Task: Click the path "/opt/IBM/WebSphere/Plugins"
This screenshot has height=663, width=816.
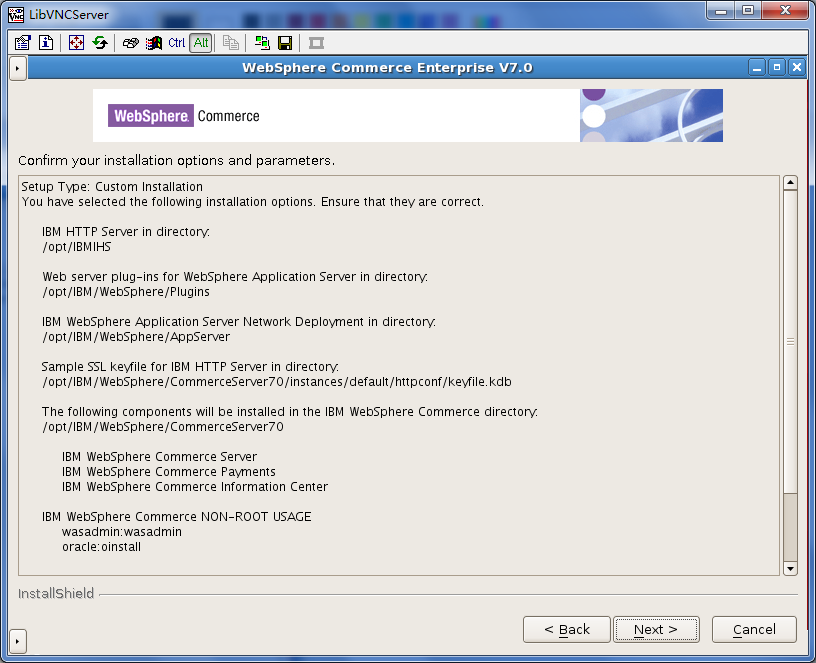Action: pyautogui.click(x=126, y=292)
